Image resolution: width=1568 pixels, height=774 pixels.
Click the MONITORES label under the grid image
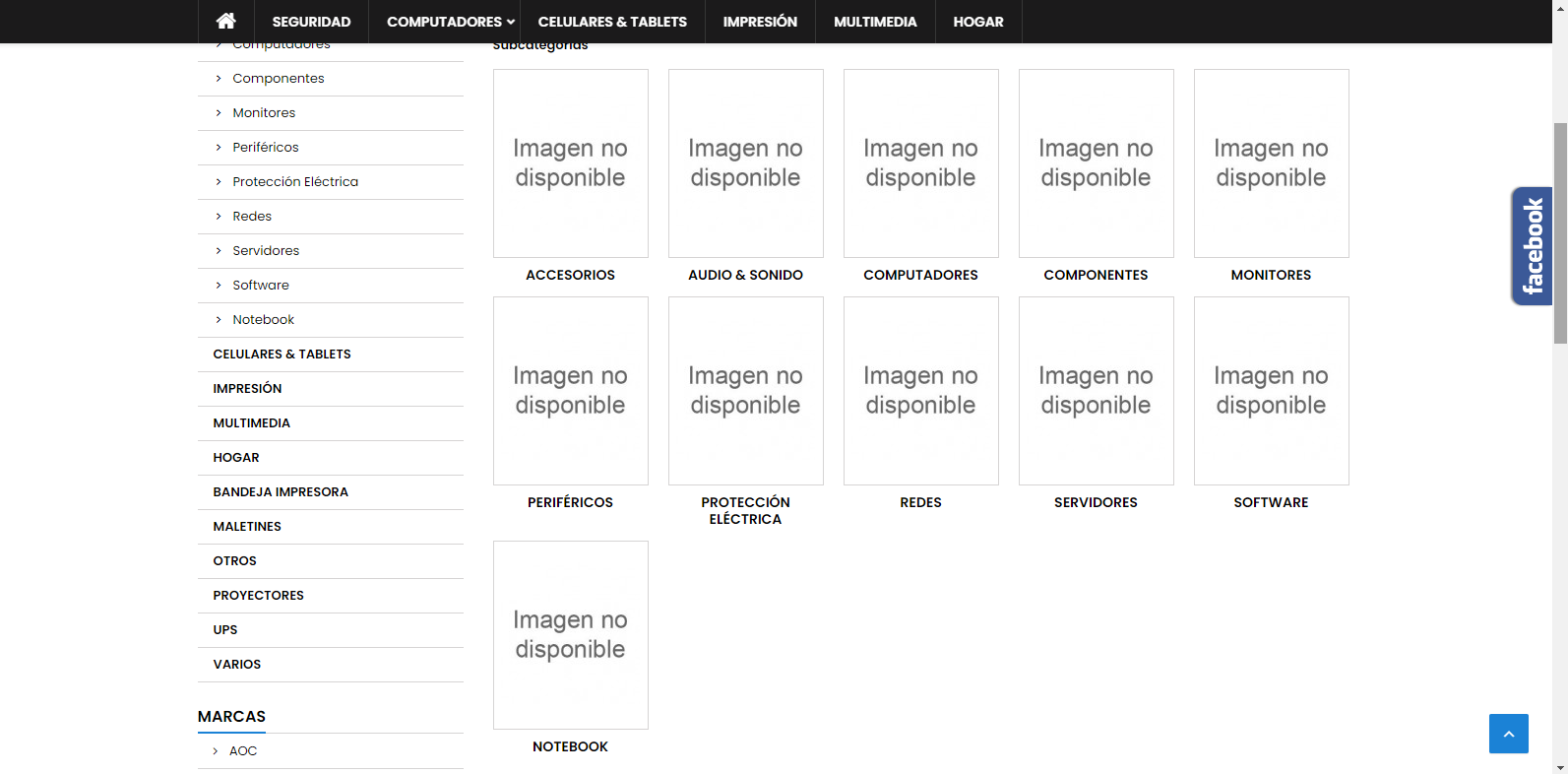1272,276
